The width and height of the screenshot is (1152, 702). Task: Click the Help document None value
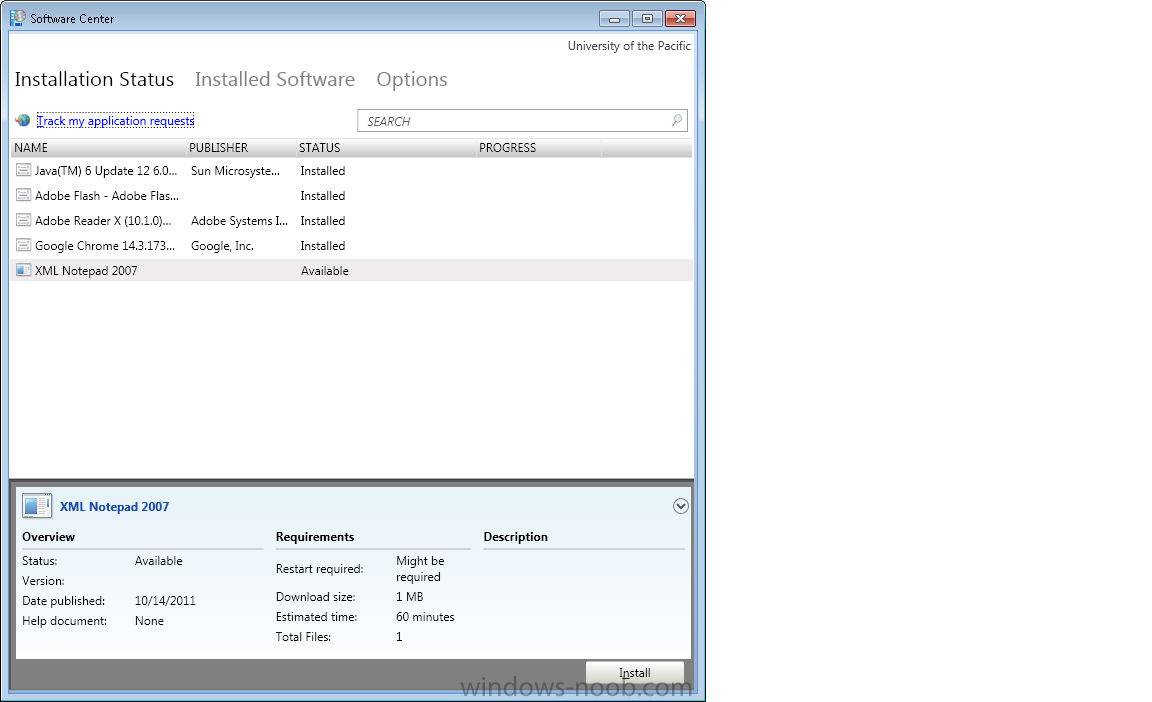pyautogui.click(x=149, y=620)
